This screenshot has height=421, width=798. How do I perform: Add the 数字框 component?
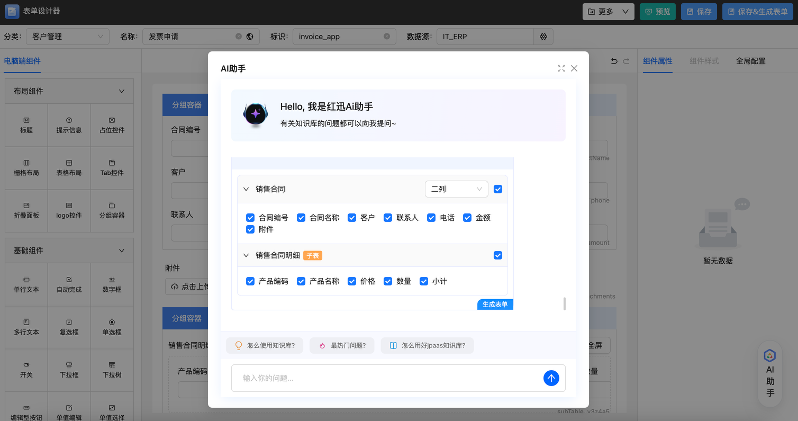[x=112, y=285]
